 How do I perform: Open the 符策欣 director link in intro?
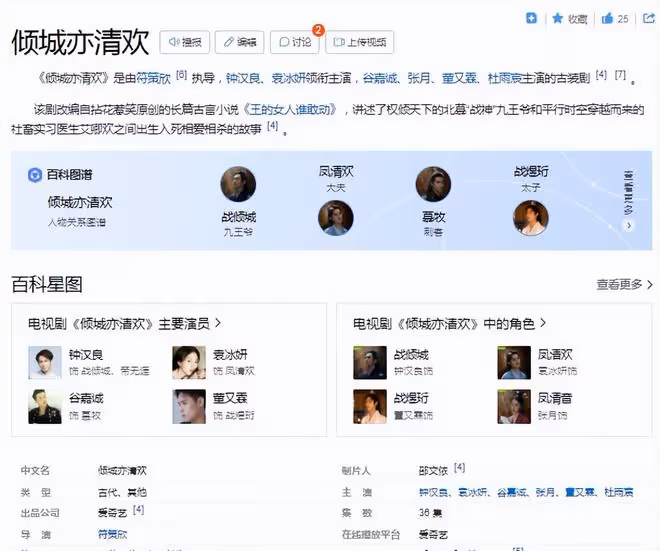(x=153, y=78)
